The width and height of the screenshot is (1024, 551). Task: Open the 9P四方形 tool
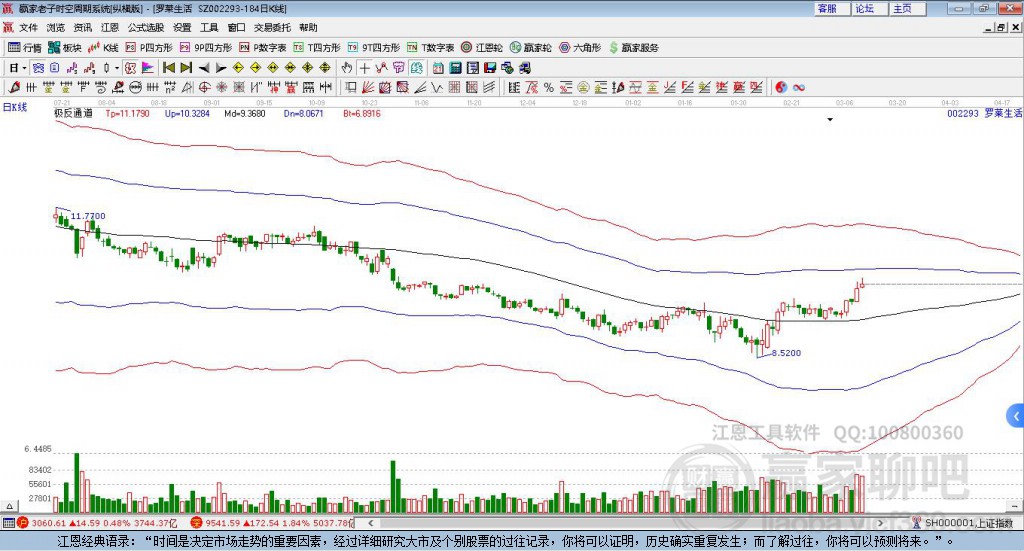pos(206,48)
